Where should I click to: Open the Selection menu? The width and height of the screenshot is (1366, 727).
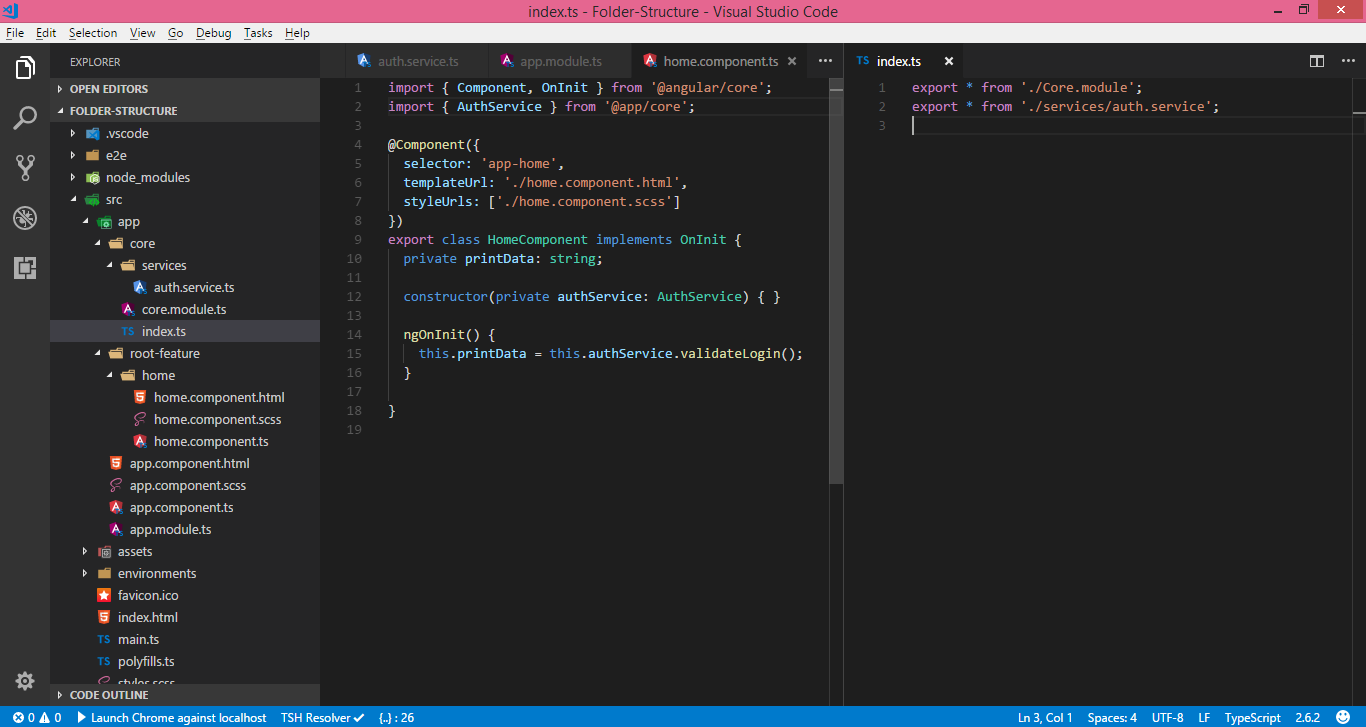(x=93, y=33)
